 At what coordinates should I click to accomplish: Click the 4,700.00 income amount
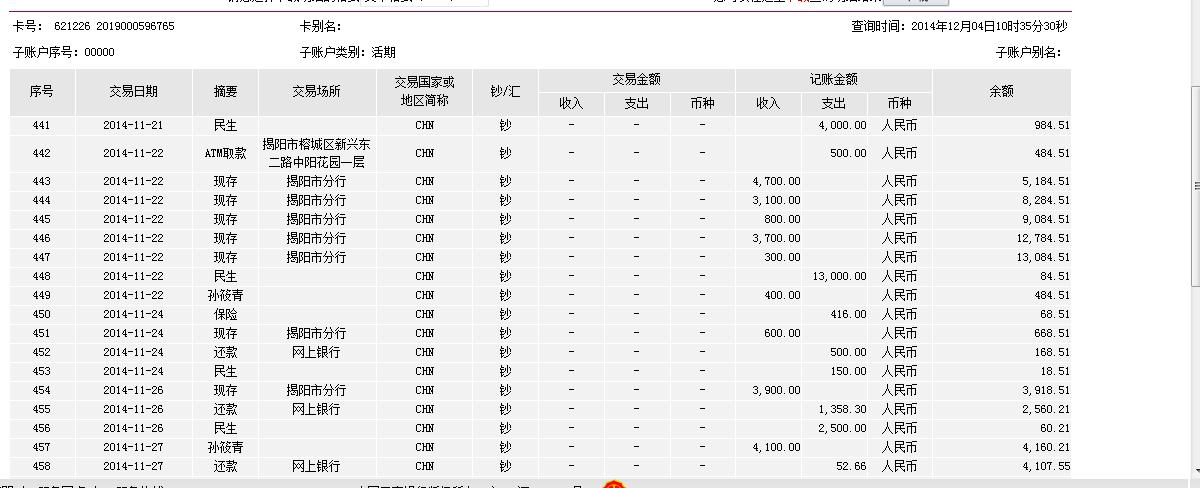pos(776,182)
